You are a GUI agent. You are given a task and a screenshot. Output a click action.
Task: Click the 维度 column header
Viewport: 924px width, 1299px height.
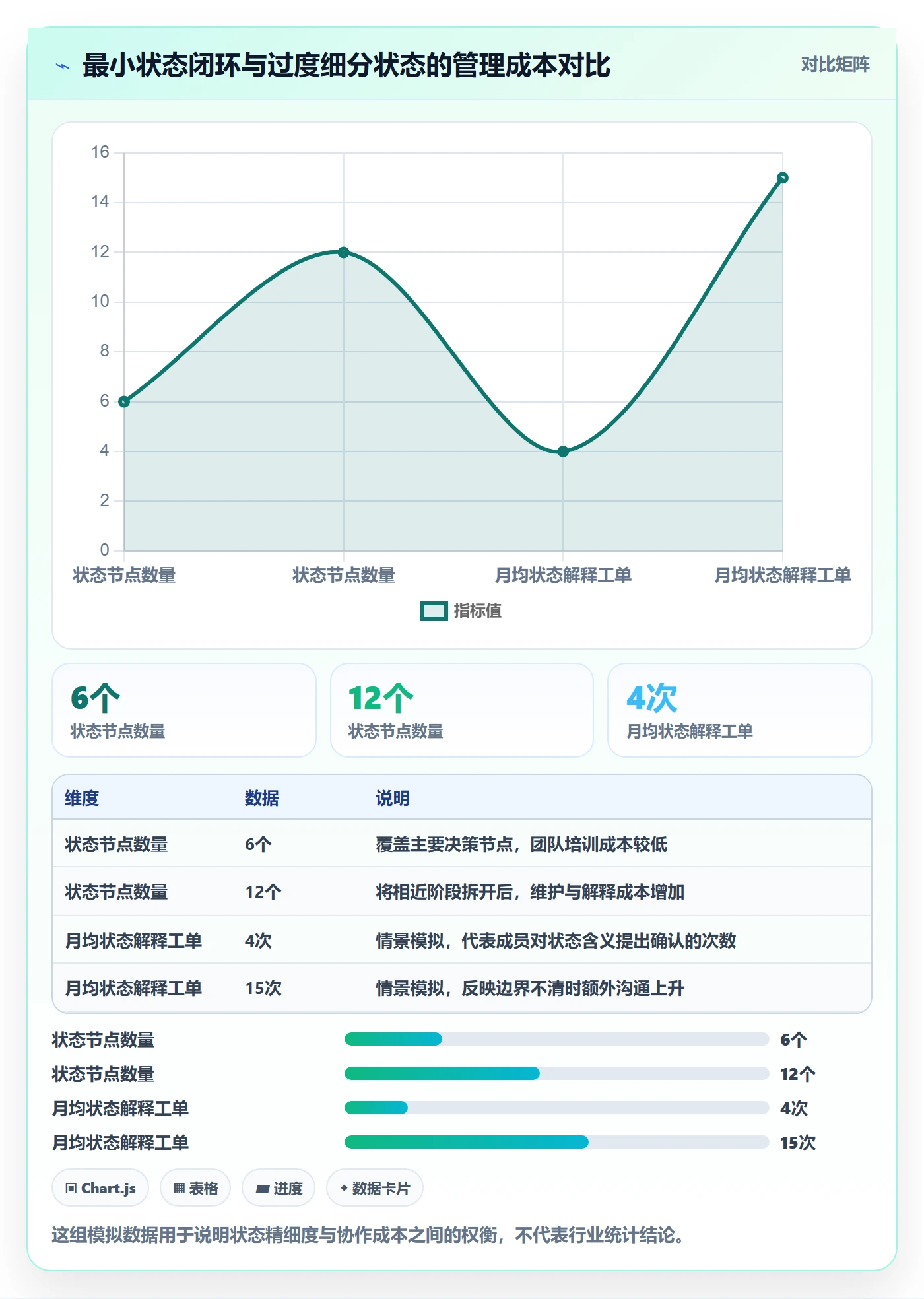tap(82, 799)
